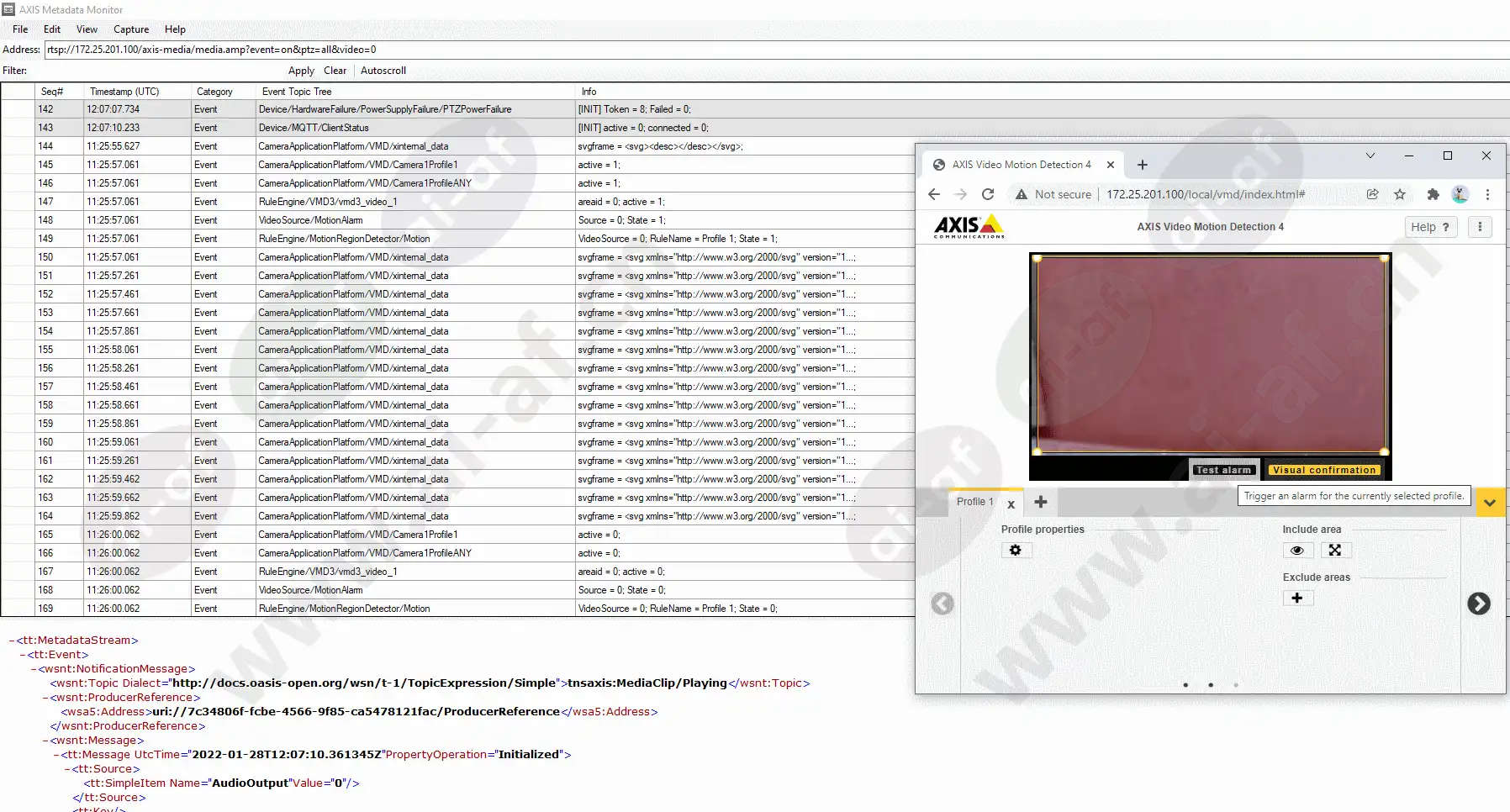This screenshot has width=1510, height=812.
Task: Toggle Autoscroll
Action: tap(383, 71)
